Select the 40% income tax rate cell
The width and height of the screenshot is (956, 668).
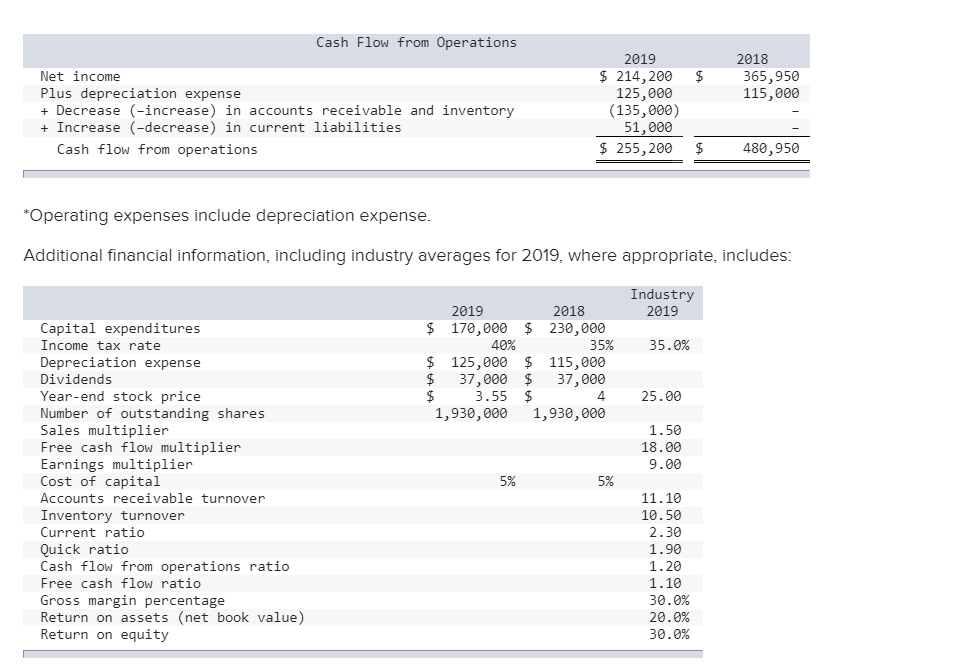503,346
